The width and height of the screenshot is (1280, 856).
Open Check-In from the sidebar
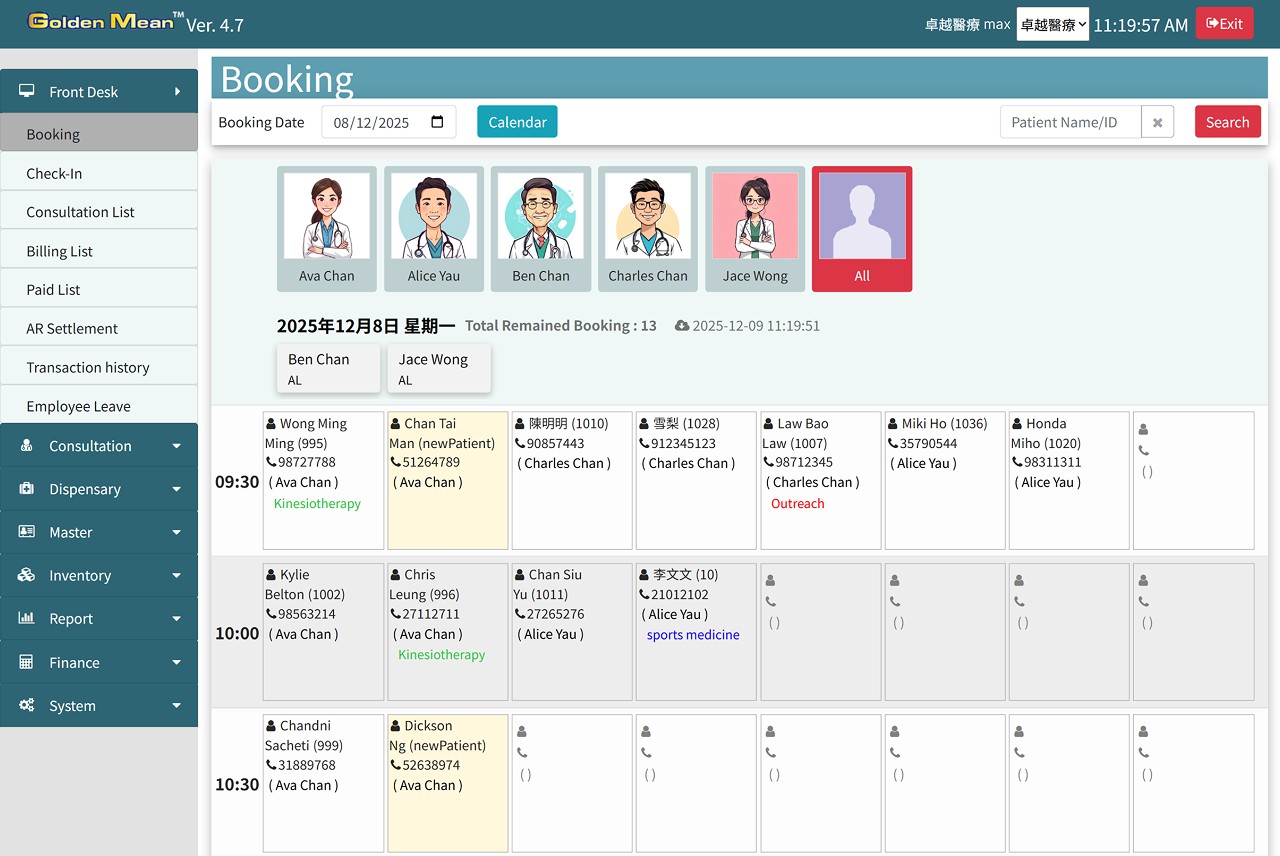55,173
